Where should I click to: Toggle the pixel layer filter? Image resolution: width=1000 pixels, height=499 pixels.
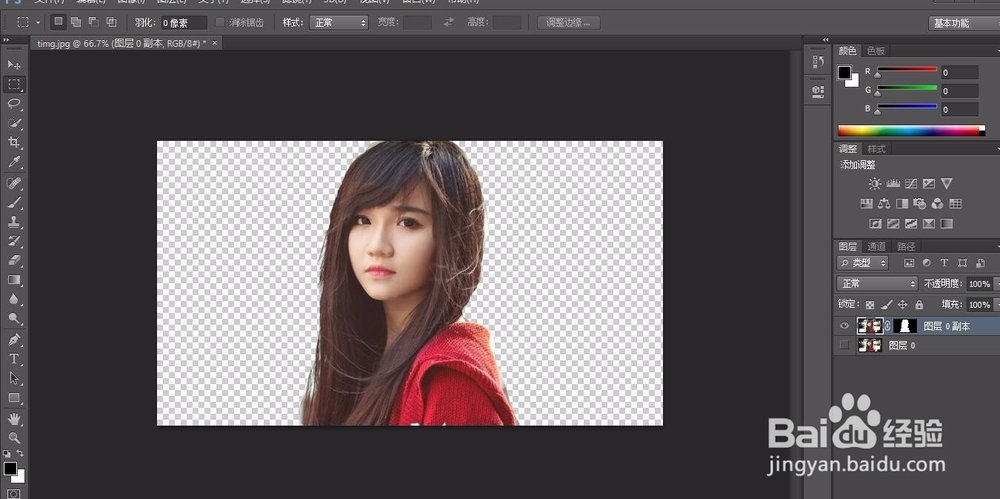click(909, 263)
